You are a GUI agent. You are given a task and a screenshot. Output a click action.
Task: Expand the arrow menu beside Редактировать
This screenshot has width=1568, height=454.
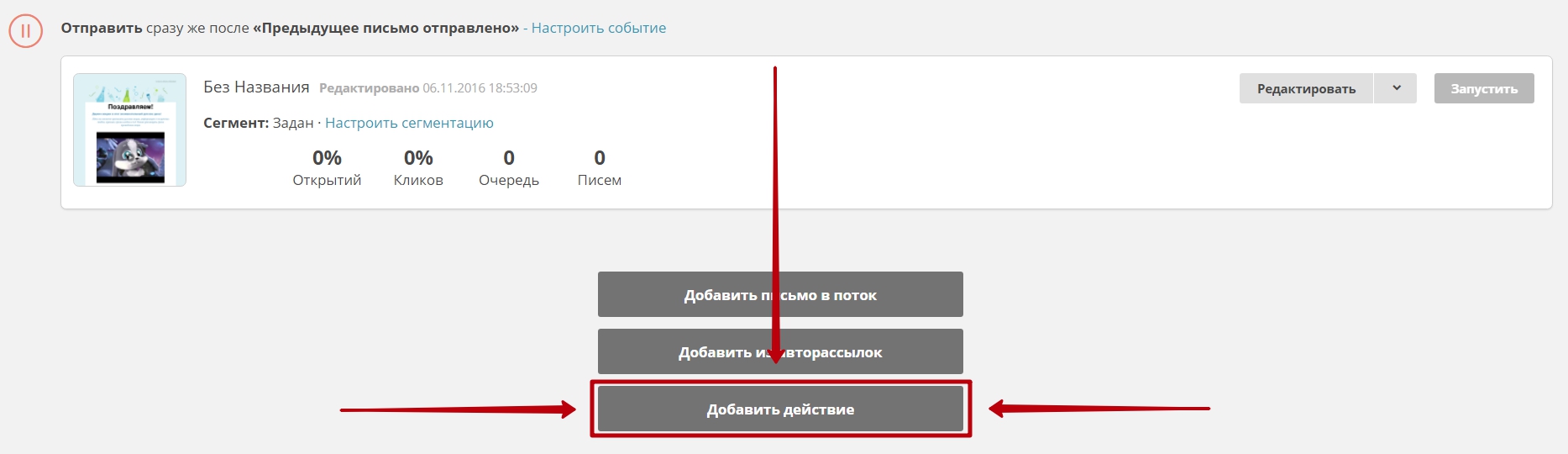(1396, 88)
